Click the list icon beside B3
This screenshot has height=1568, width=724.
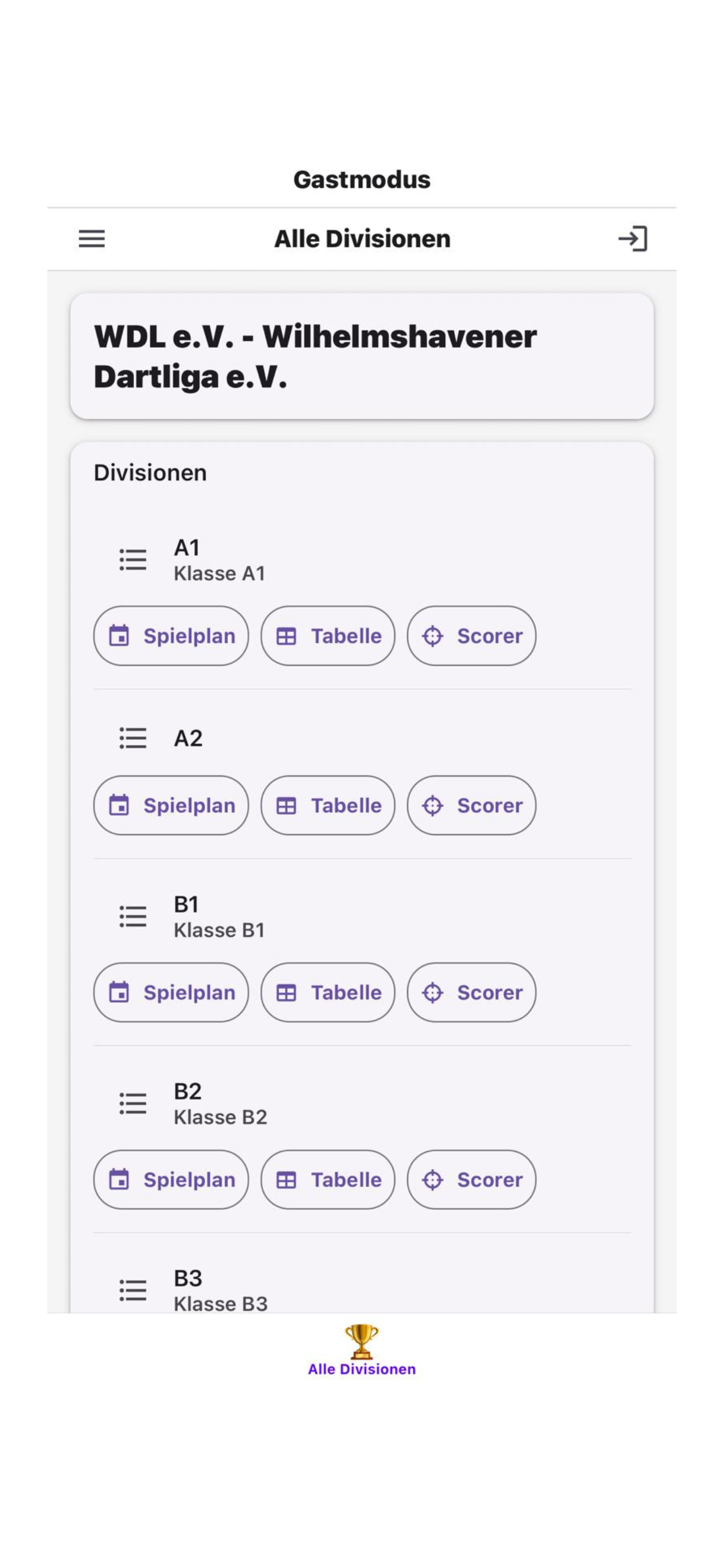pyautogui.click(x=133, y=1290)
